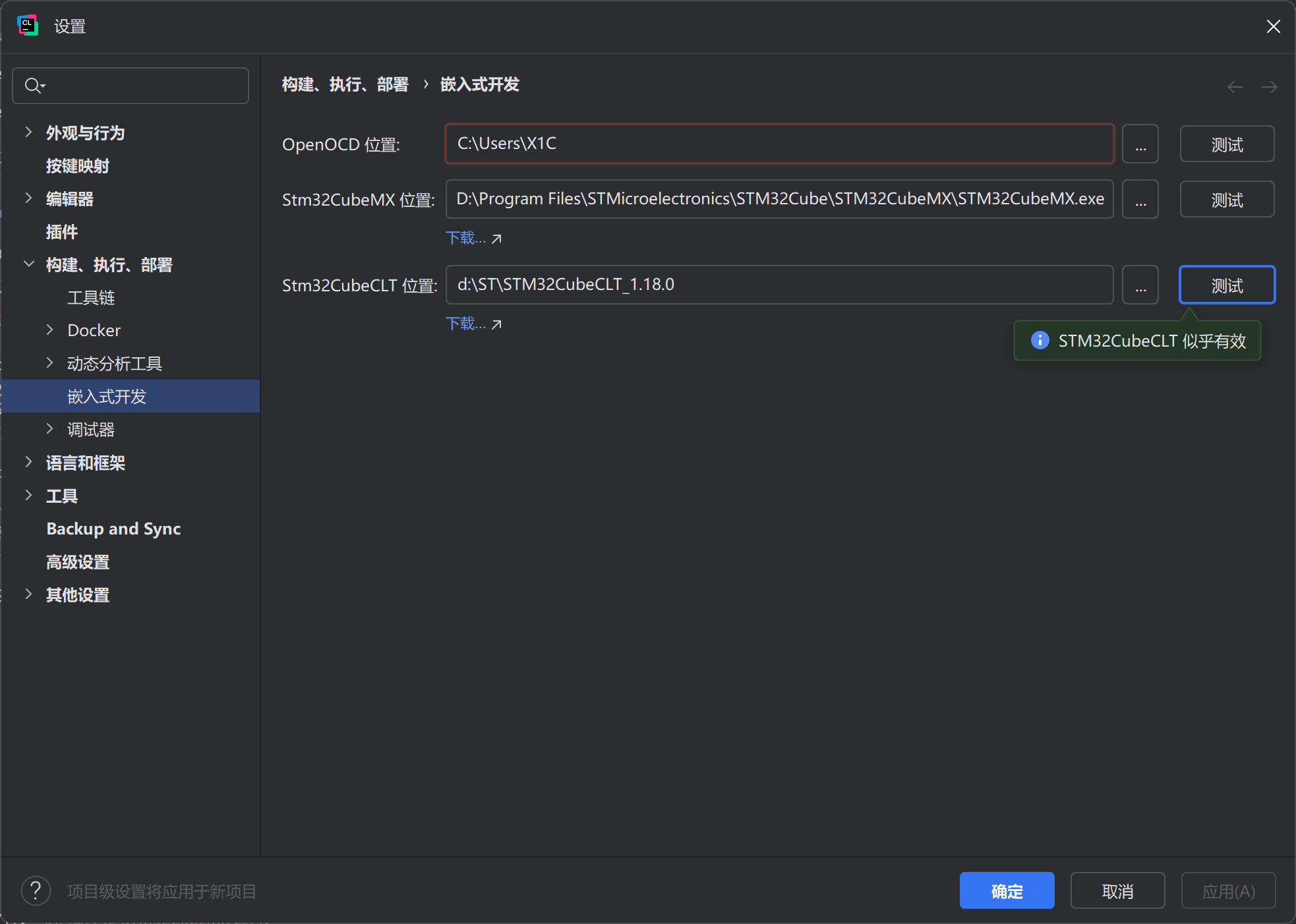Select the 其他设置 settings page
This screenshot has height=924, width=1296.
point(78,594)
